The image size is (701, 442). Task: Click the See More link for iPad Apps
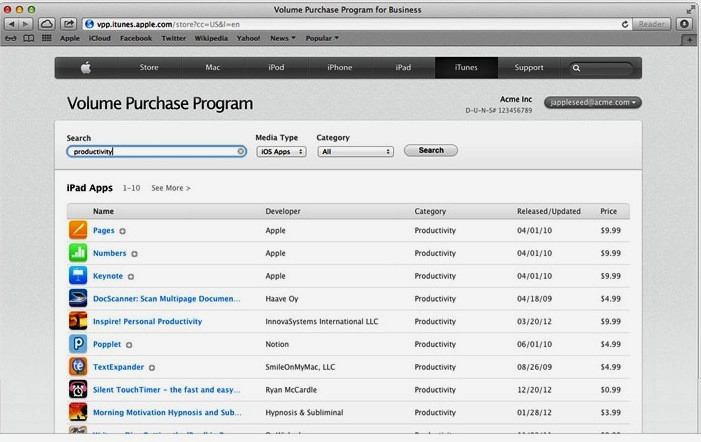(x=171, y=188)
